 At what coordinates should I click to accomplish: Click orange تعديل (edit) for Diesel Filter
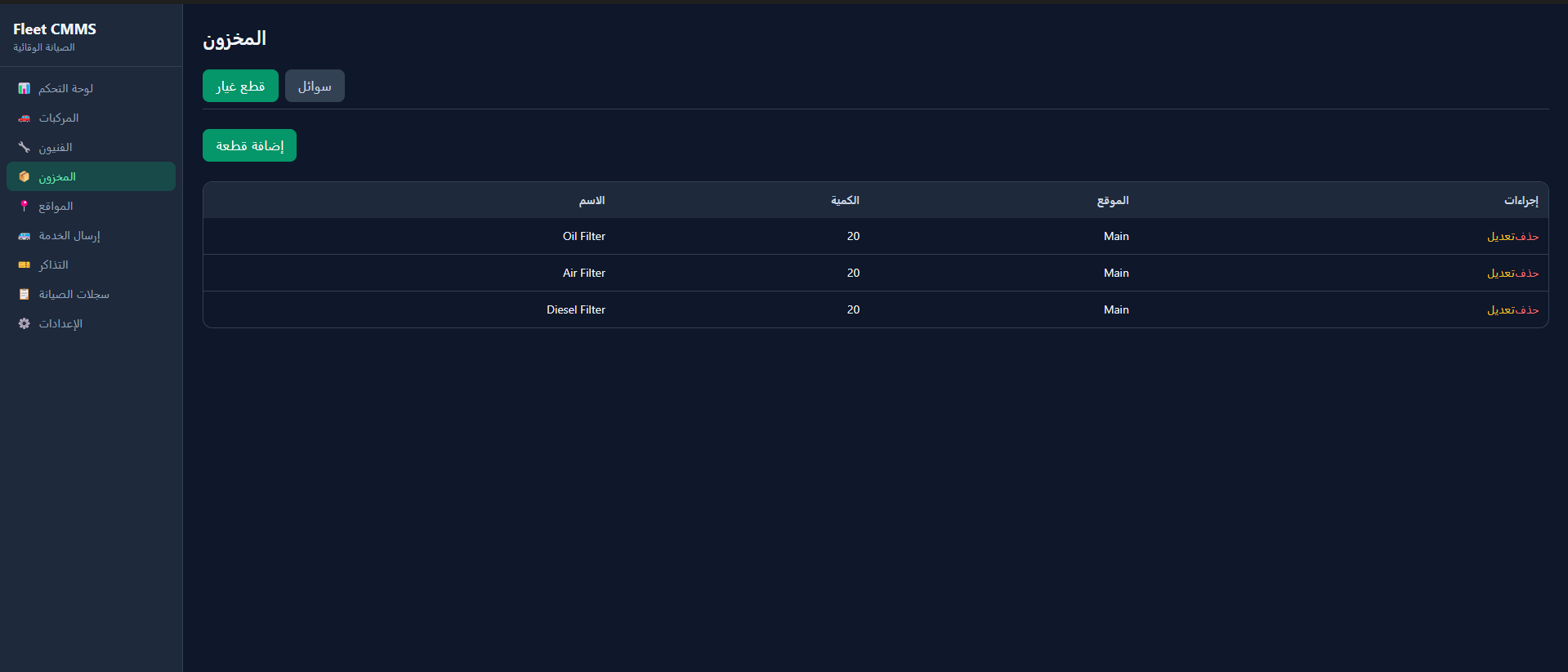coord(1501,310)
